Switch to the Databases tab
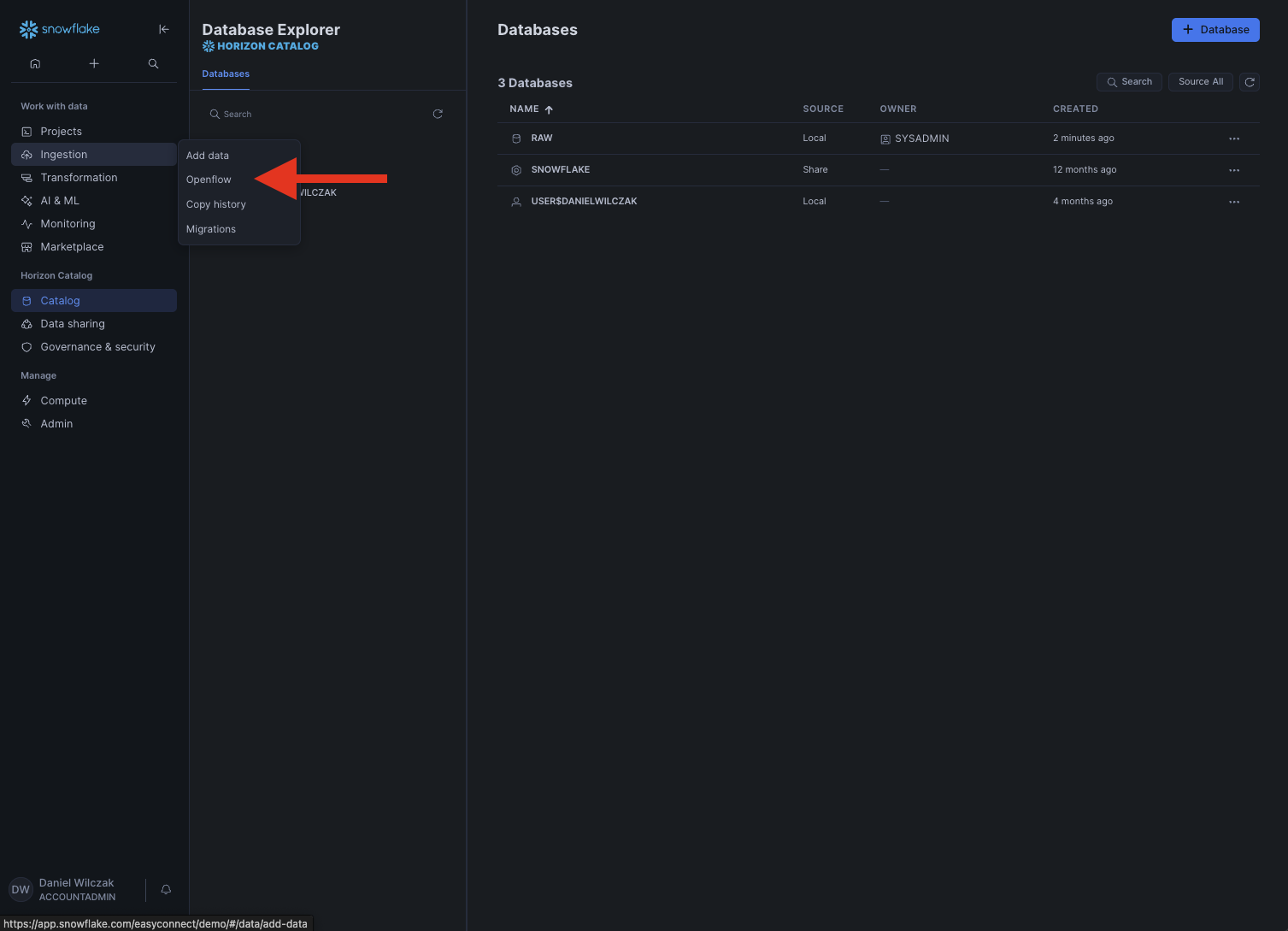Screen dimensions: 1288x931 [226, 74]
